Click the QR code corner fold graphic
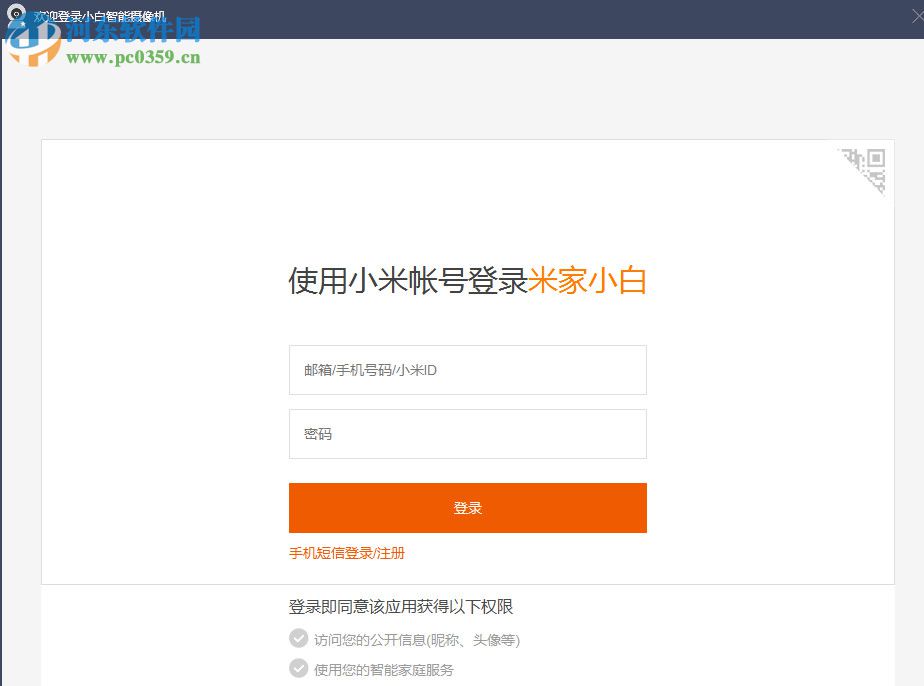Viewport: 924px width, 686px height. 865,172
